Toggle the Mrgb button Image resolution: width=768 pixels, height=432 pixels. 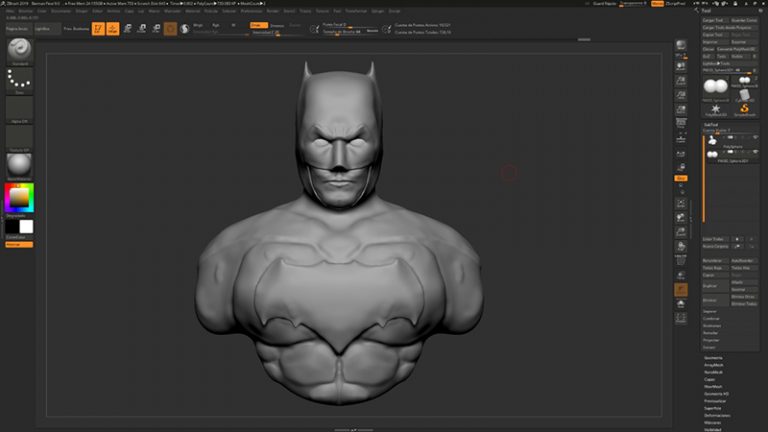click(198, 25)
